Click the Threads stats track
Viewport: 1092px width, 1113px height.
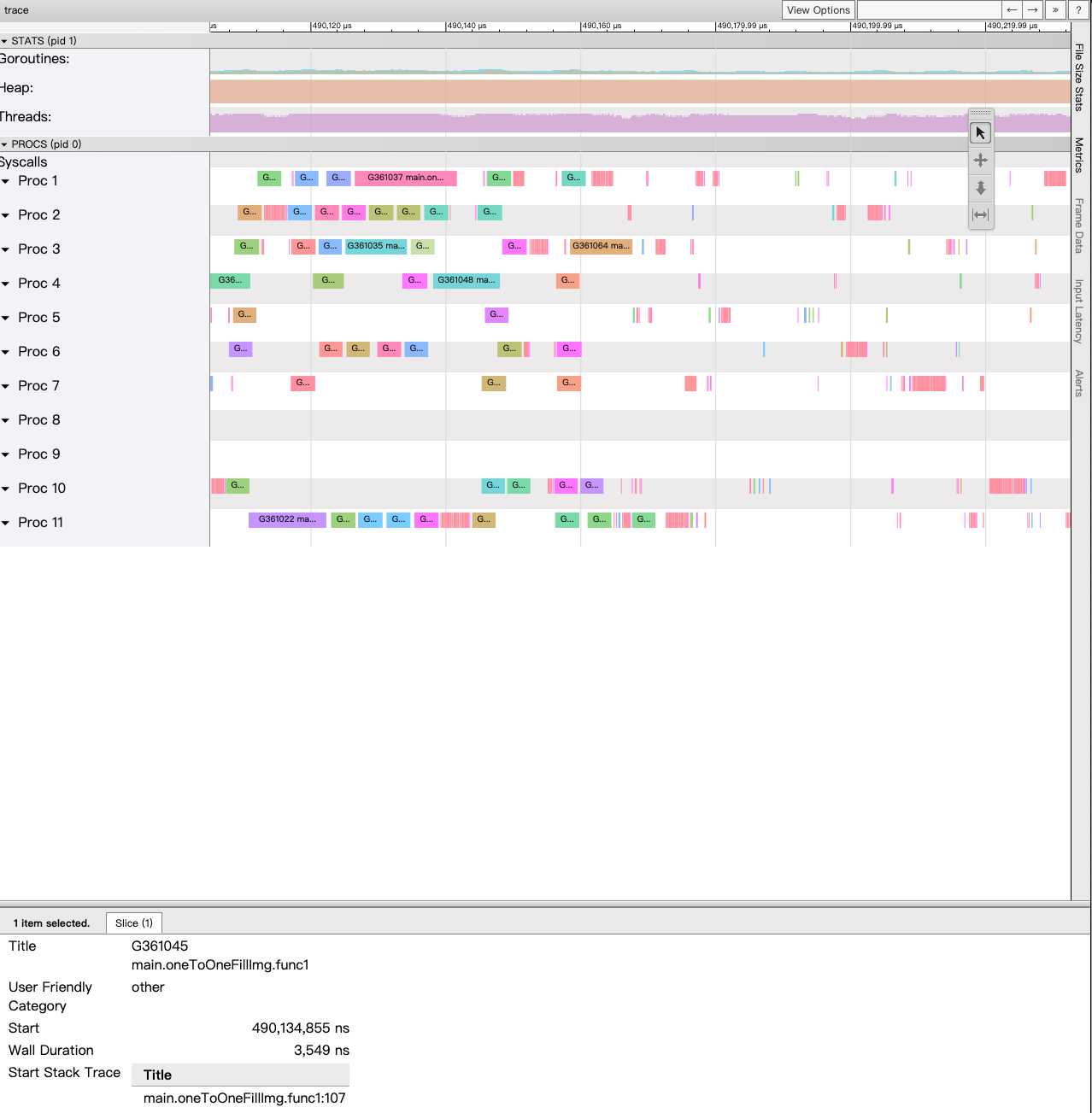(640, 121)
